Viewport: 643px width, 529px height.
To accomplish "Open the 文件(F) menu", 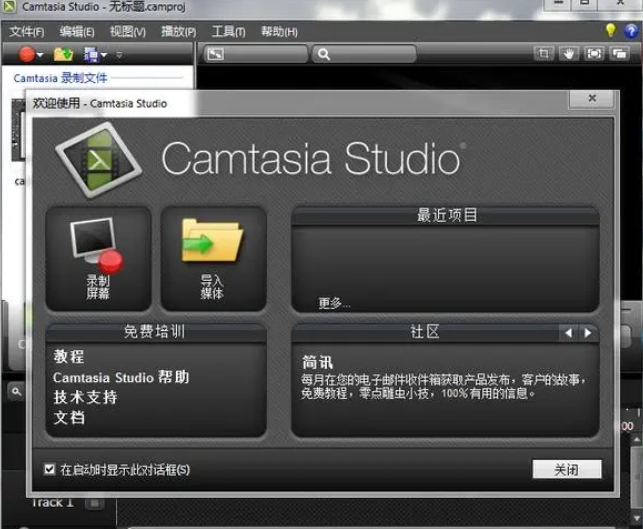I will tap(27, 32).
